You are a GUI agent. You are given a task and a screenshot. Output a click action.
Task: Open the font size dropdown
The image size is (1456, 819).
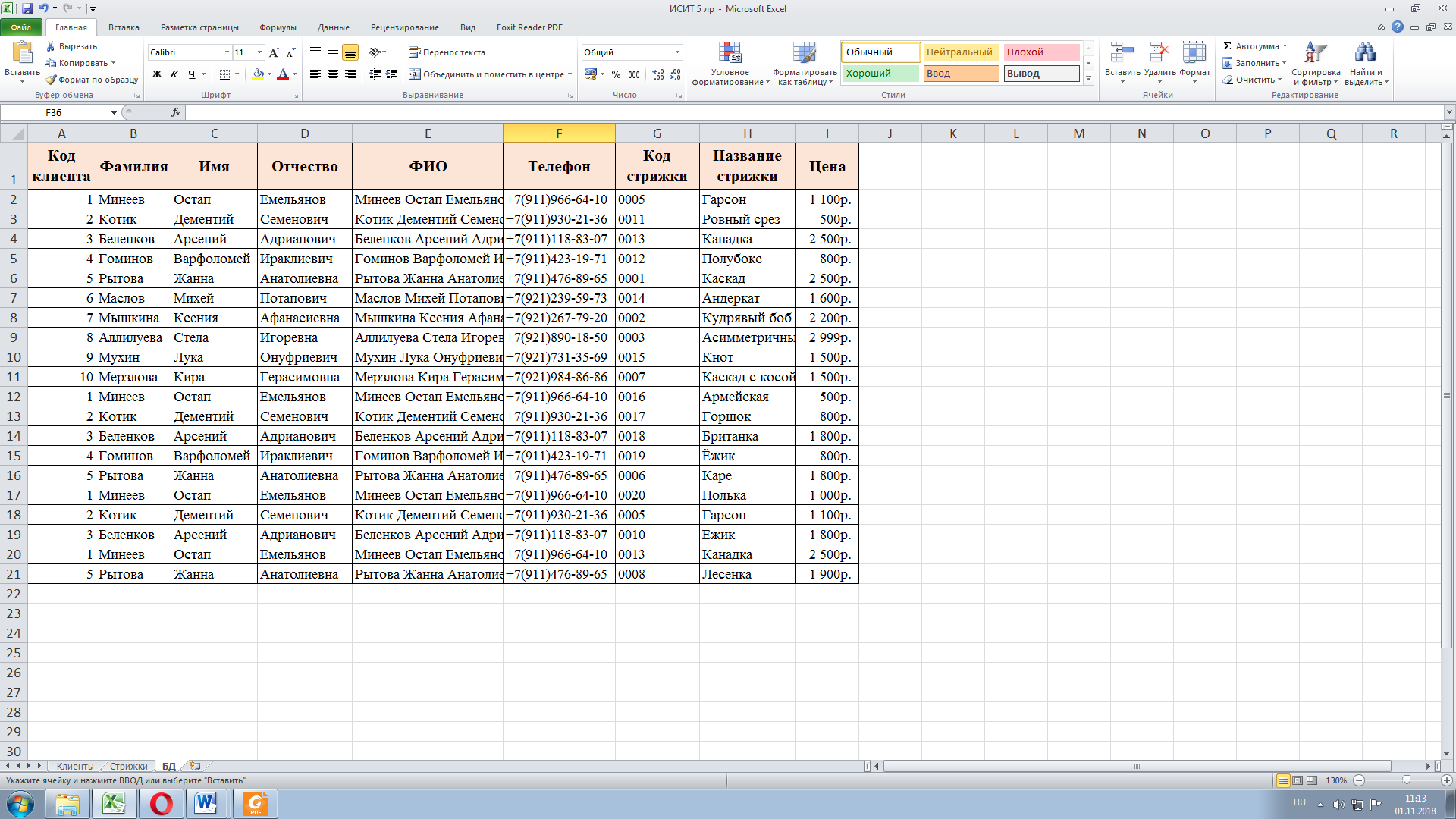pyautogui.click(x=259, y=52)
